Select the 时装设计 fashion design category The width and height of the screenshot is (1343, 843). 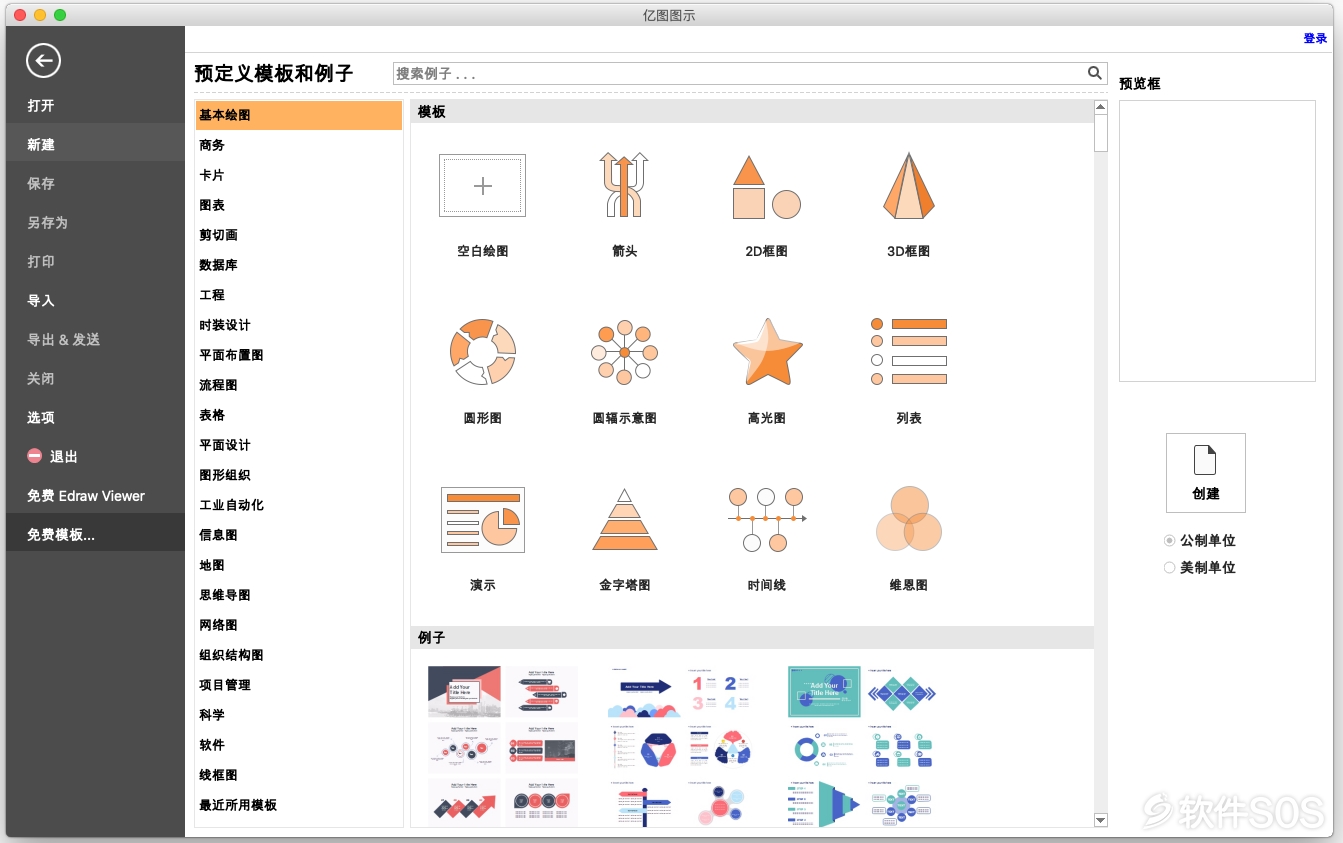tap(299, 325)
